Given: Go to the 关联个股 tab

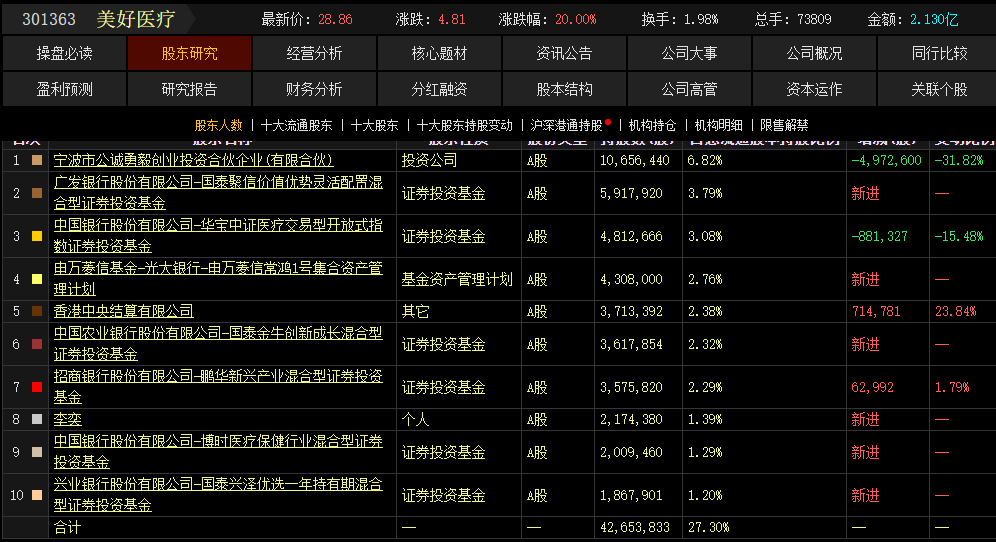Looking at the screenshot, I should pos(939,89).
